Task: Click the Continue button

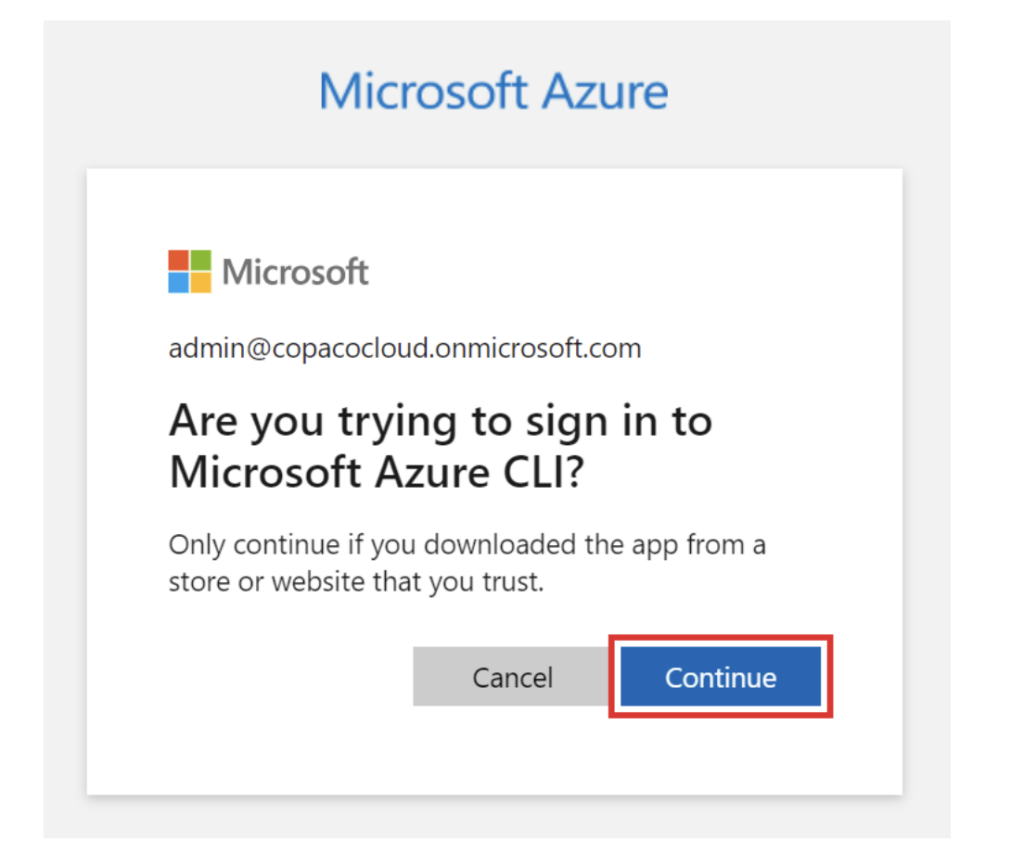Action: 720,677
